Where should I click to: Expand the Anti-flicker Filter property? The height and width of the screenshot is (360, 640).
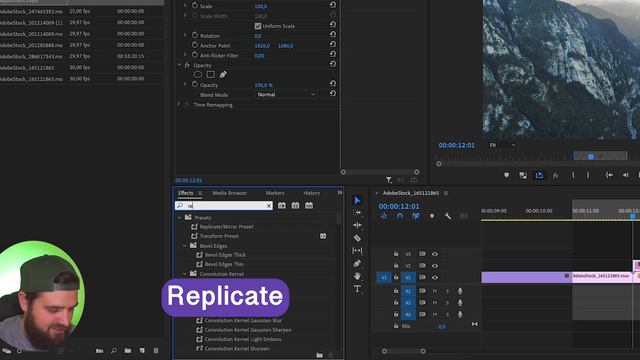[185, 55]
